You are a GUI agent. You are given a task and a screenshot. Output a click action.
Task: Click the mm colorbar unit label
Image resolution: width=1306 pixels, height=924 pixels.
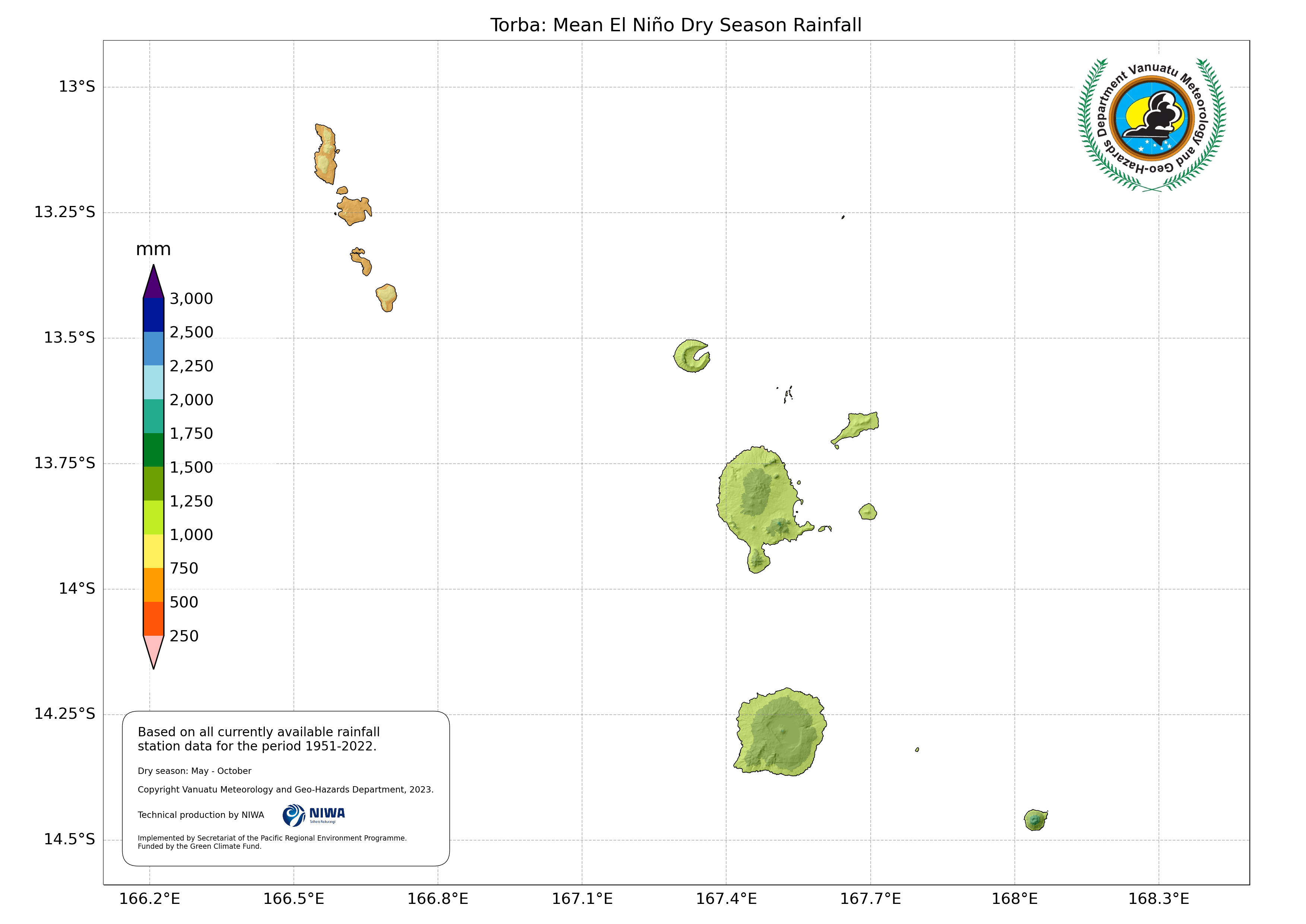153,249
